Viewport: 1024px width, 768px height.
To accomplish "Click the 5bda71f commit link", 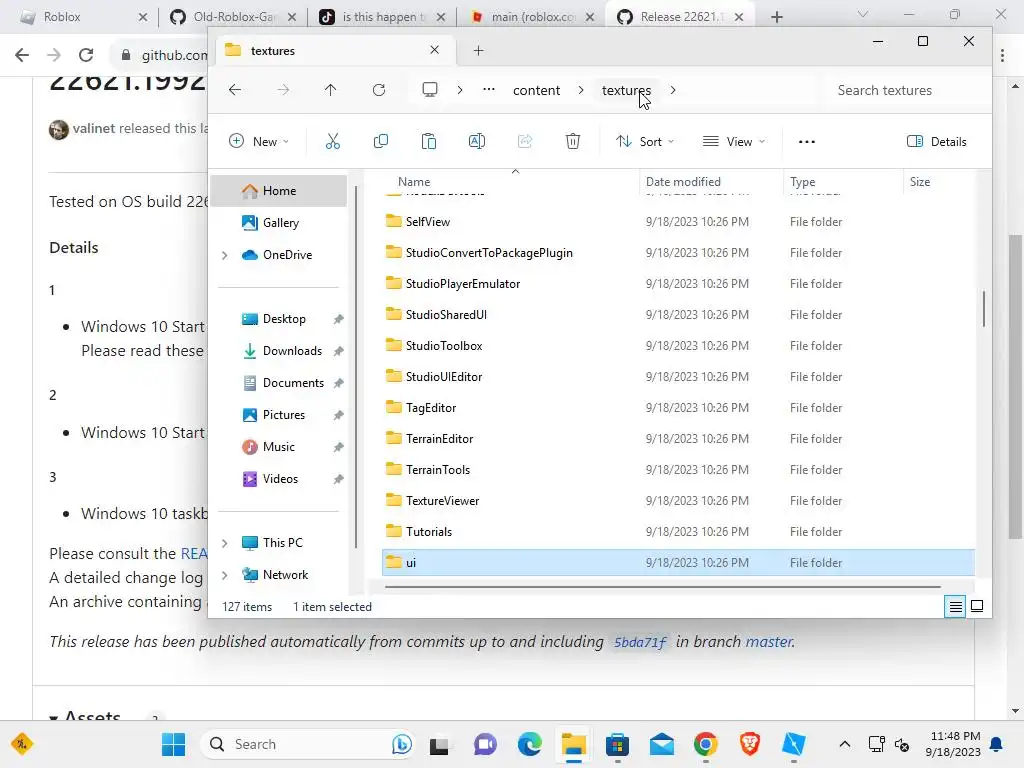I will (639, 642).
